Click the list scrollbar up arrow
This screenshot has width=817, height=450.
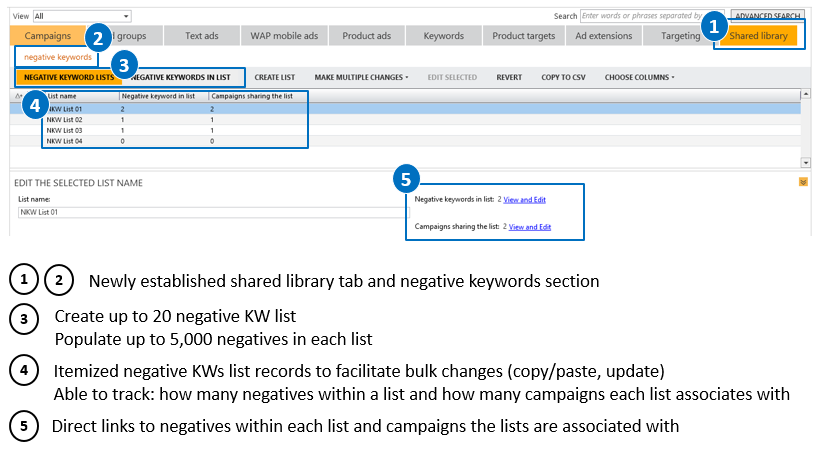point(806,96)
